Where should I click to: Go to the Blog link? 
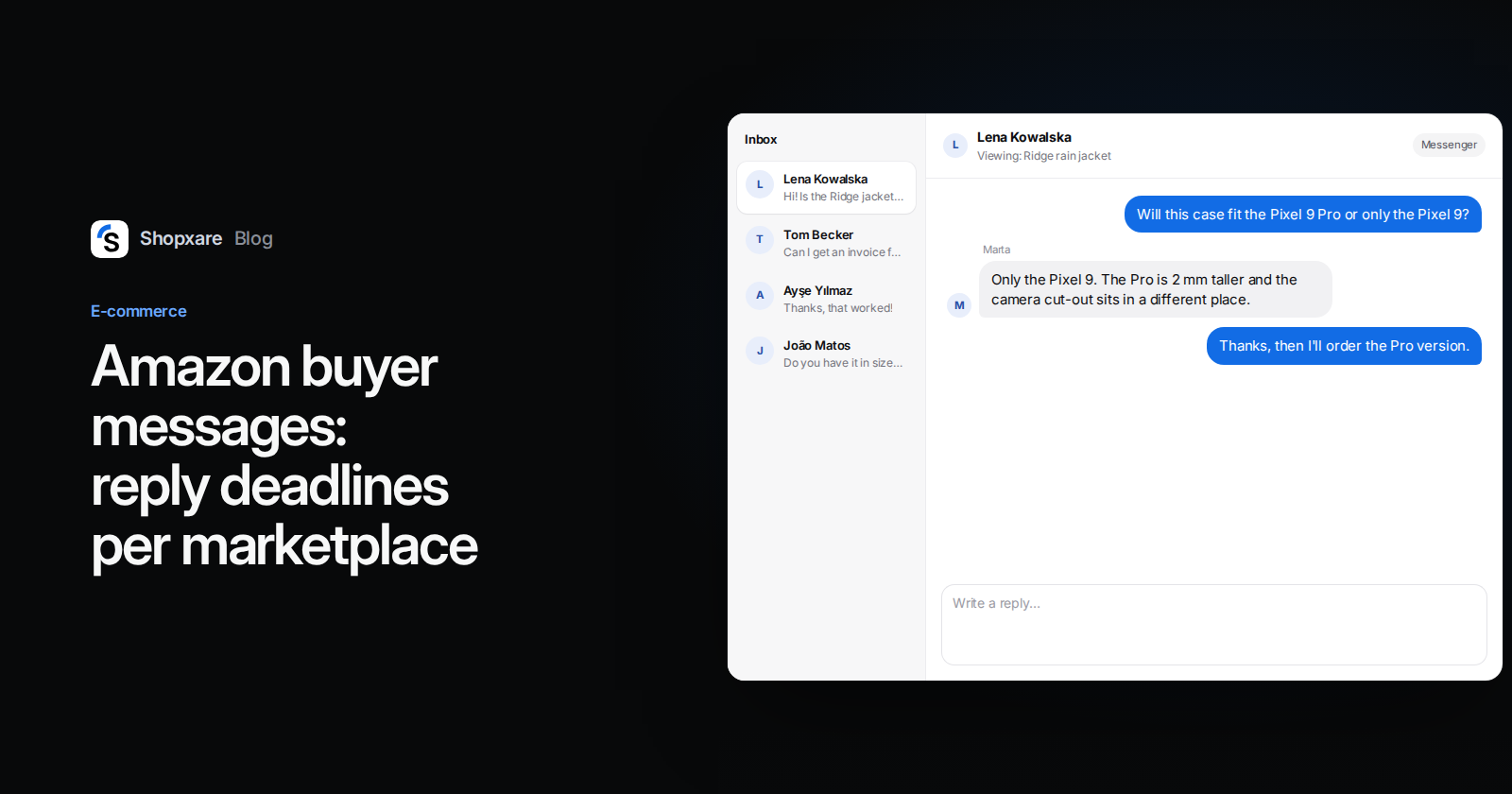tap(253, 238)
